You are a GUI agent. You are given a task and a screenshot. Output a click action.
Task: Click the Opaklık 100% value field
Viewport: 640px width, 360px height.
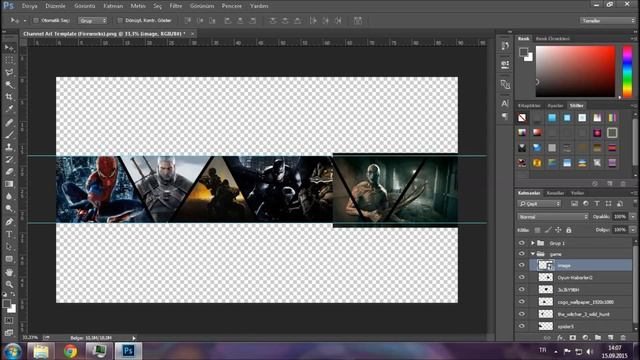coord(620,217)
